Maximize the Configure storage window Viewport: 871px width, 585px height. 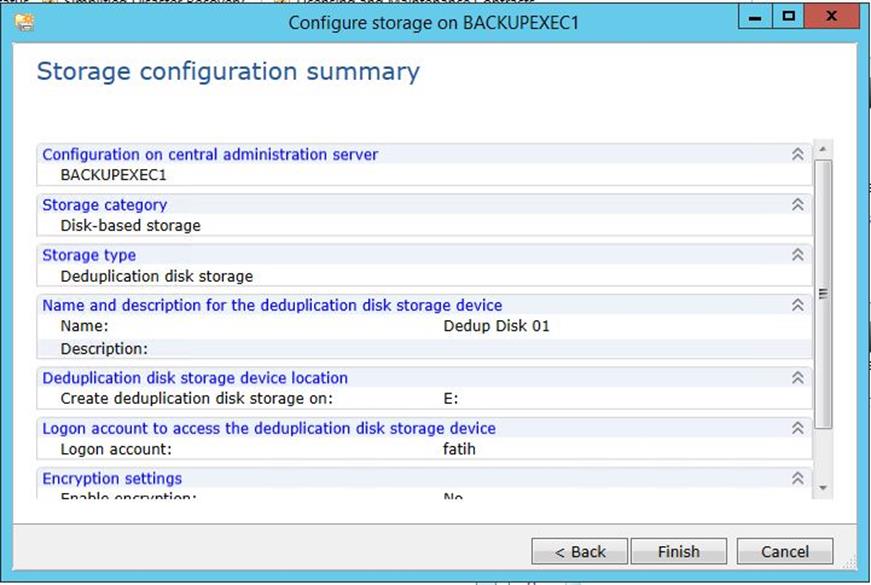788,19
